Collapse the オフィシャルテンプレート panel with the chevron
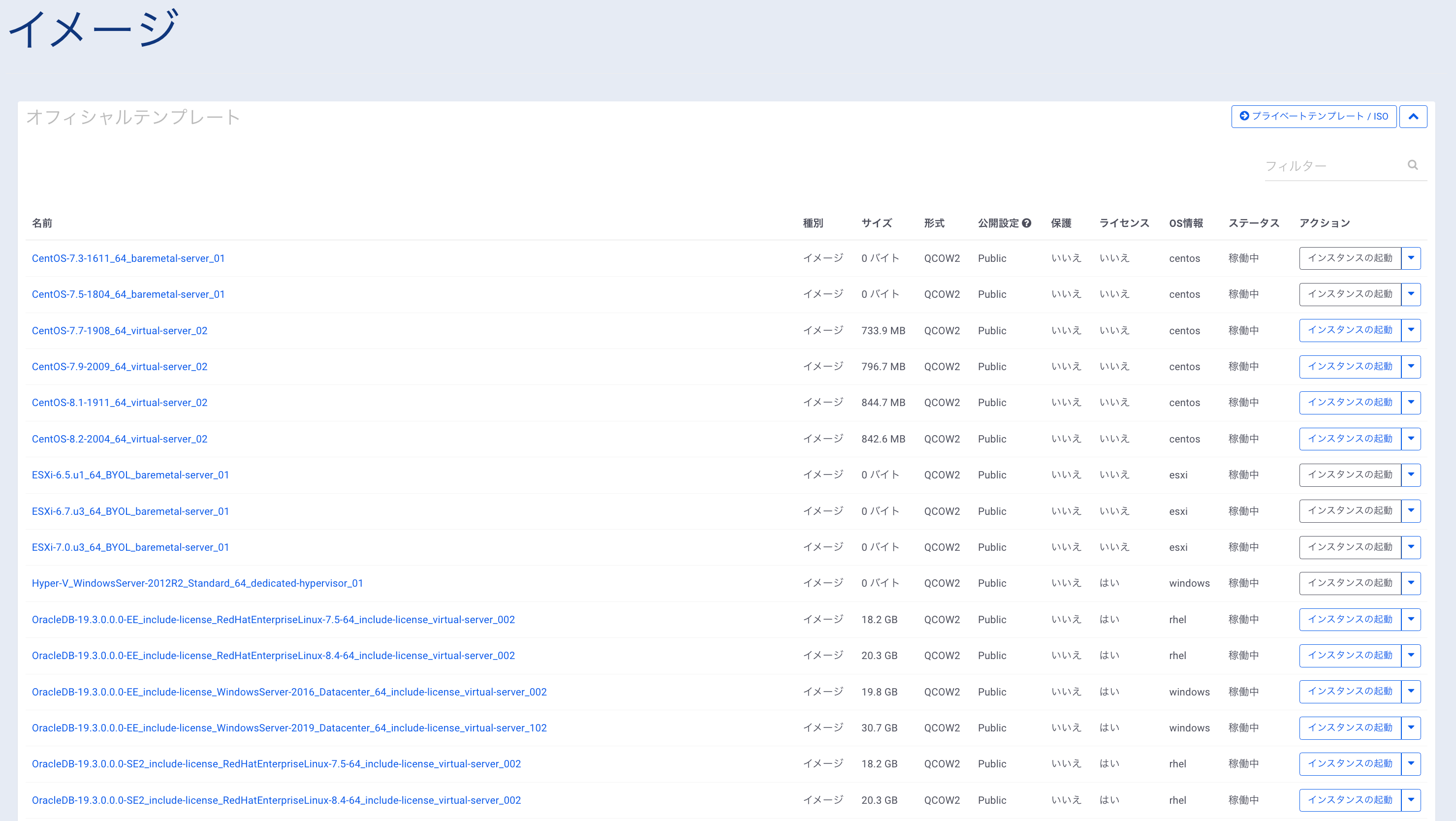 pyautogui.click(x=1413, y=116)
